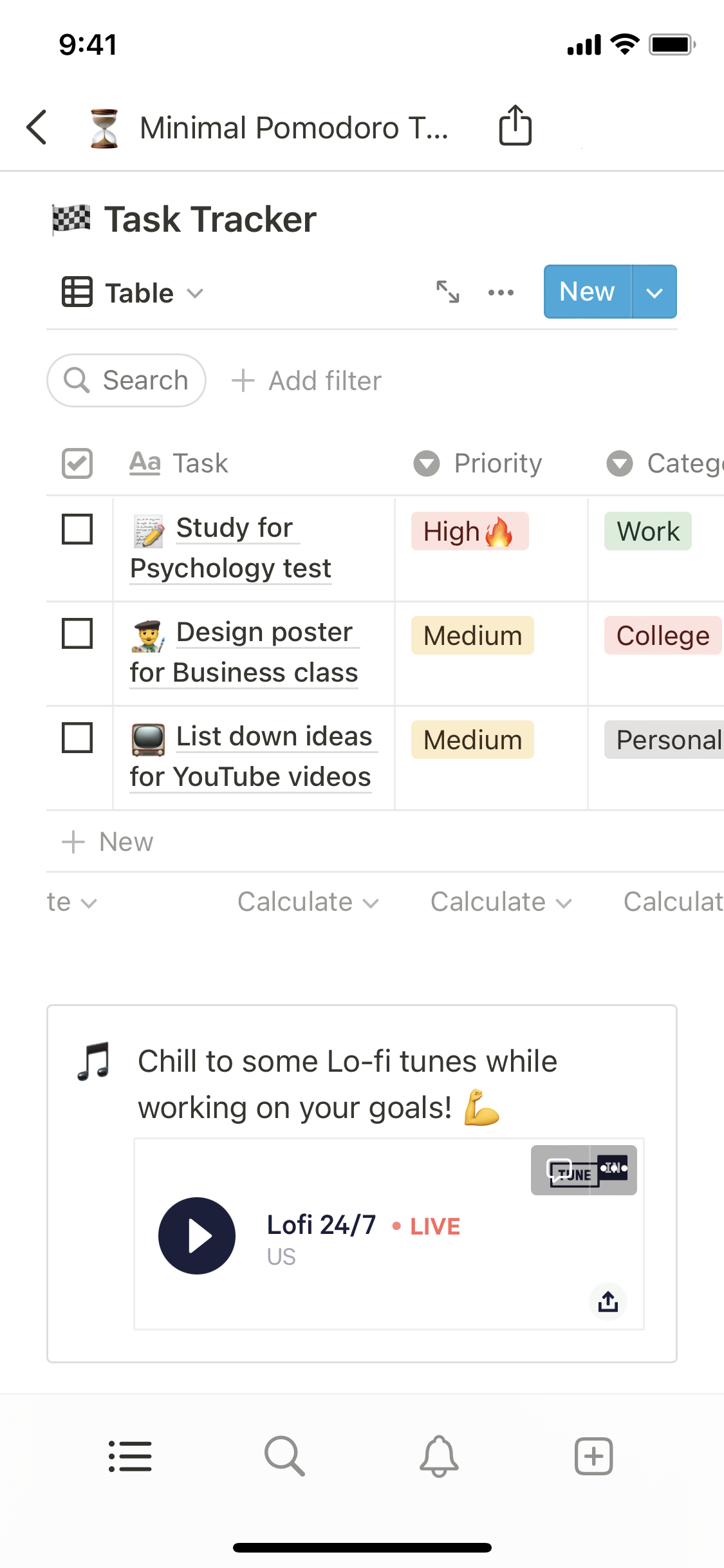
Task: Click Add filter
Action: (306, 381)
